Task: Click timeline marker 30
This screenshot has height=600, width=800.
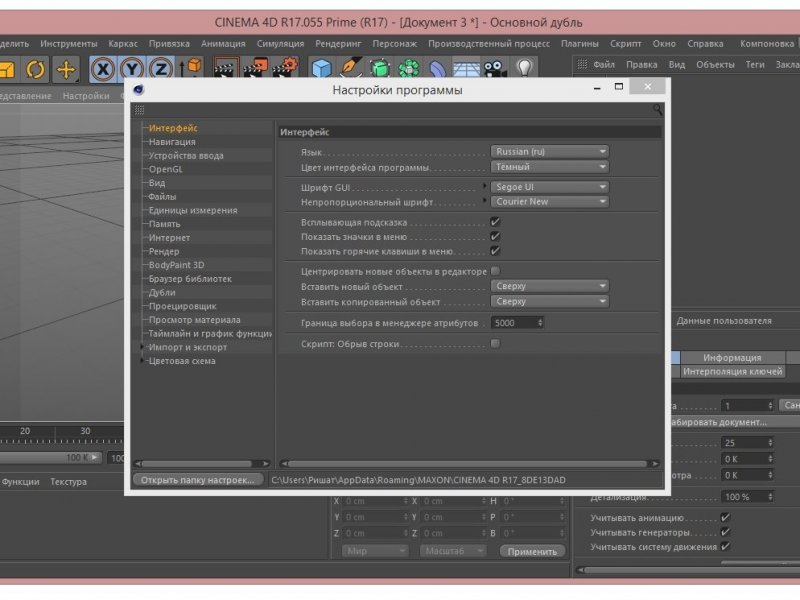Action: 85,431
